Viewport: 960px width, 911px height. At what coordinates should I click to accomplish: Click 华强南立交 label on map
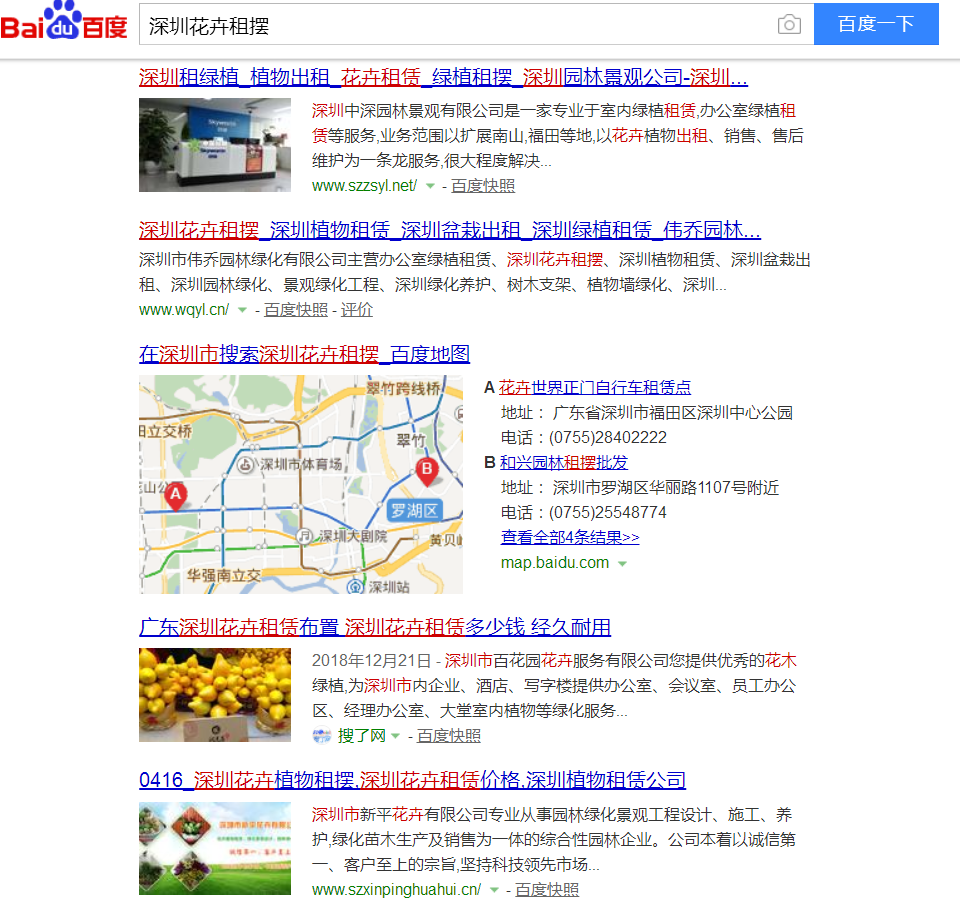coord(224,575)
